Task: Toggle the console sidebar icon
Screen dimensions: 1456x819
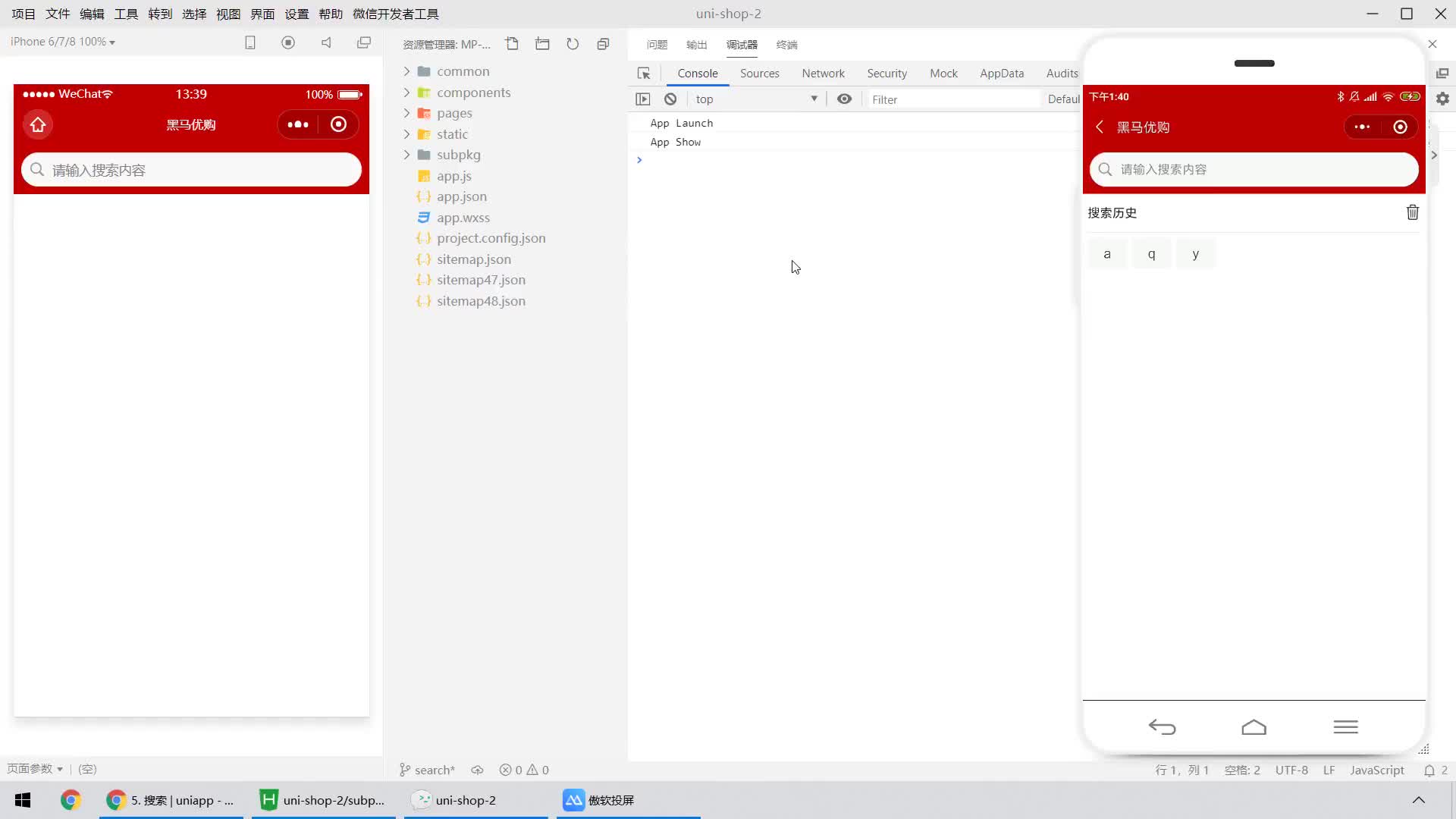Action: [x=643, y=99]
